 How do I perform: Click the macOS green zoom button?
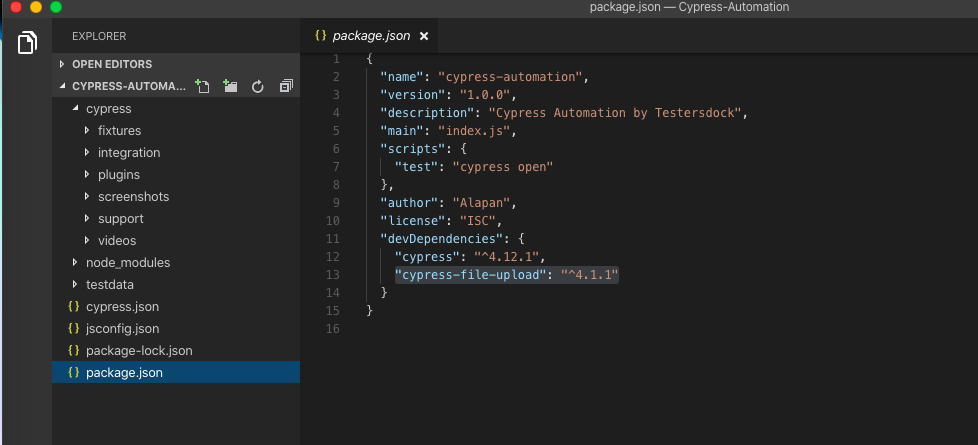point(56,7)
